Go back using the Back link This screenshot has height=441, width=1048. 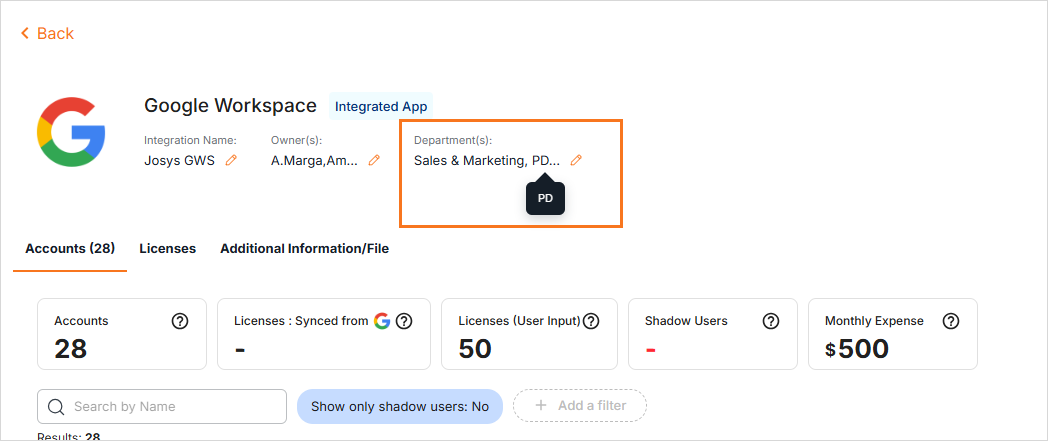(x=47, y=33)
